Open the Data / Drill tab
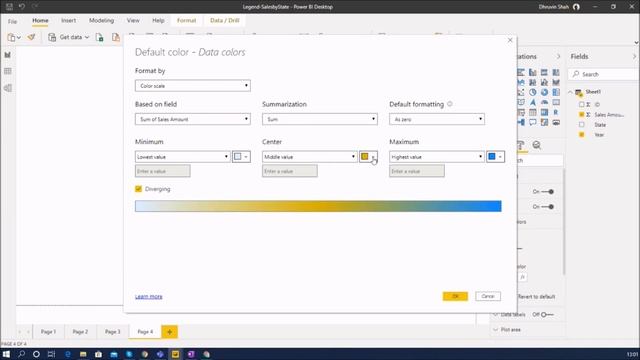 coord(224,20)
